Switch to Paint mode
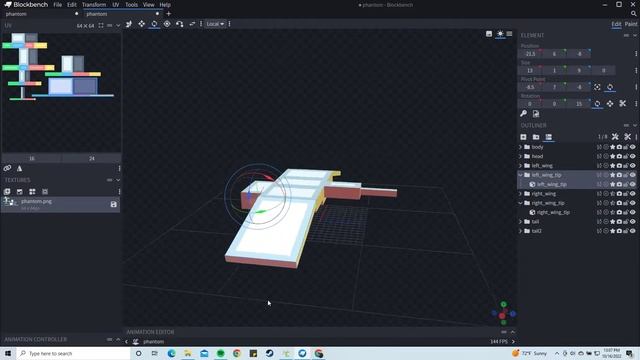The height and width of the screenshot is (360, 640). pos(631,24)
